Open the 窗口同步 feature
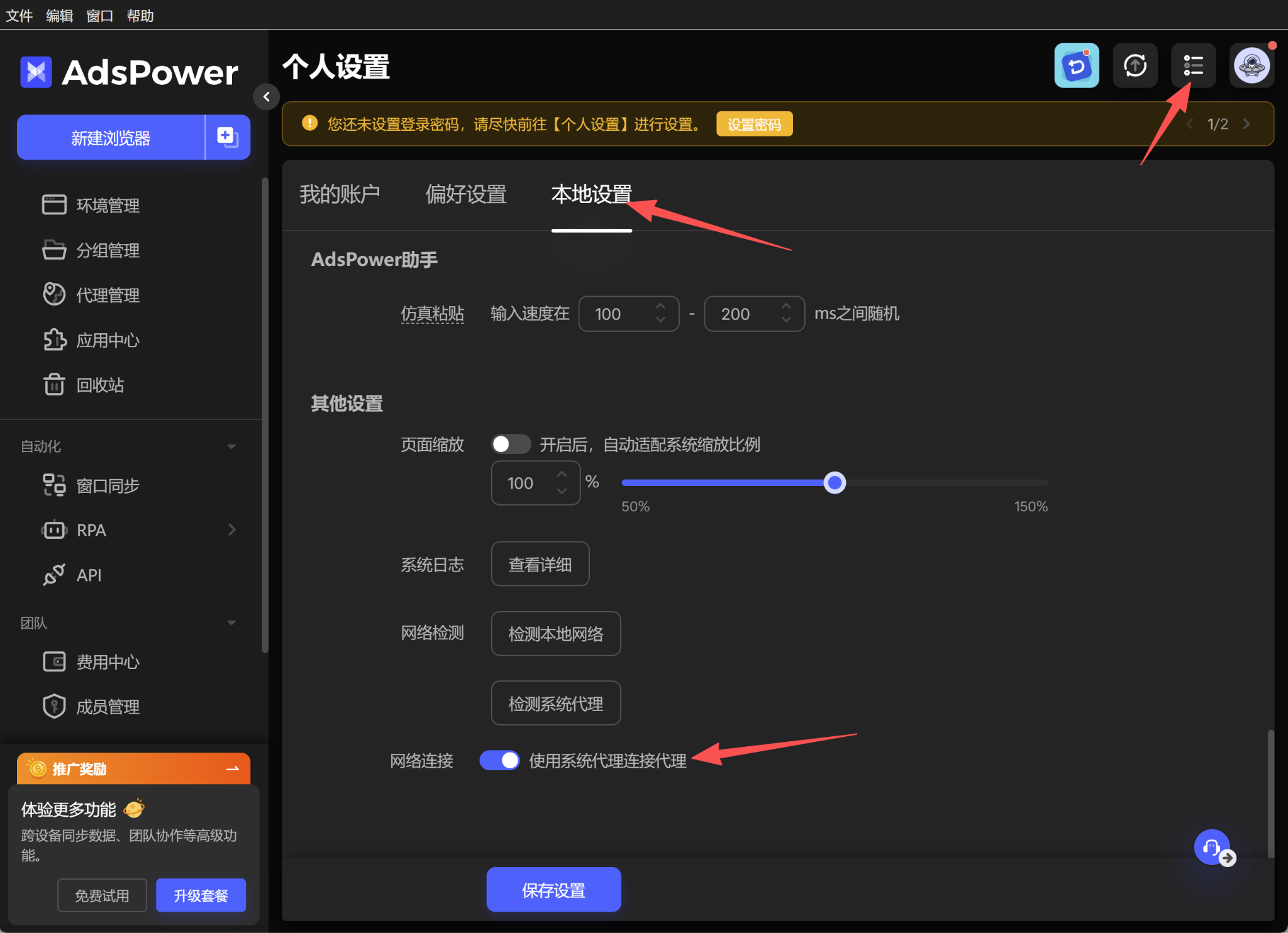The image size is (1288, 933). (107, 485)
